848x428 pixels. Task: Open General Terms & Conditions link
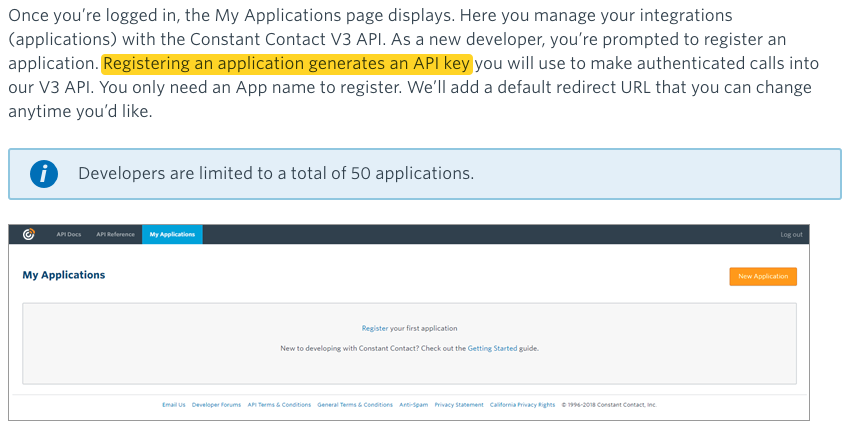(355, 405)
